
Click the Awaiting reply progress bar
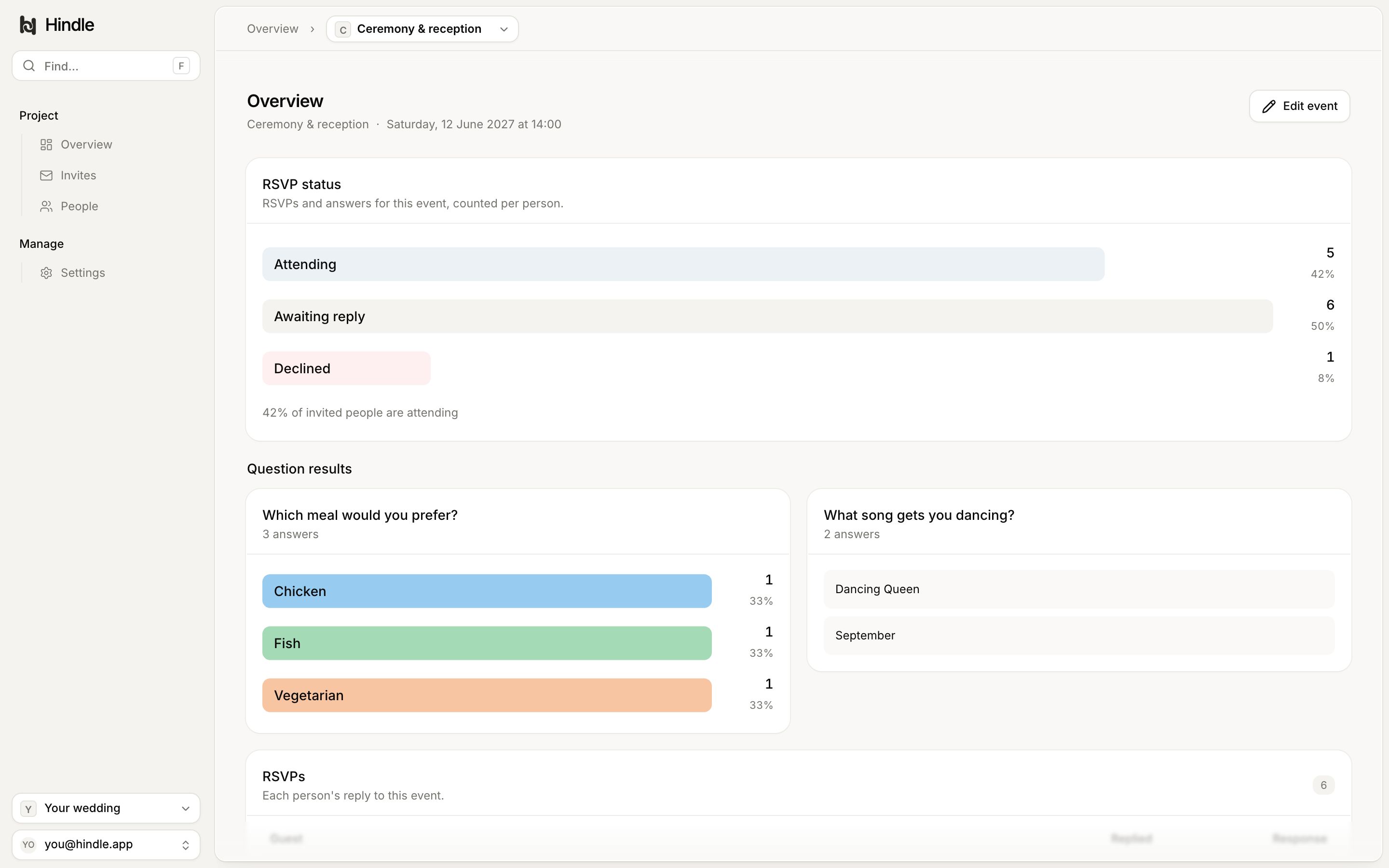click(x=767, y=316)
